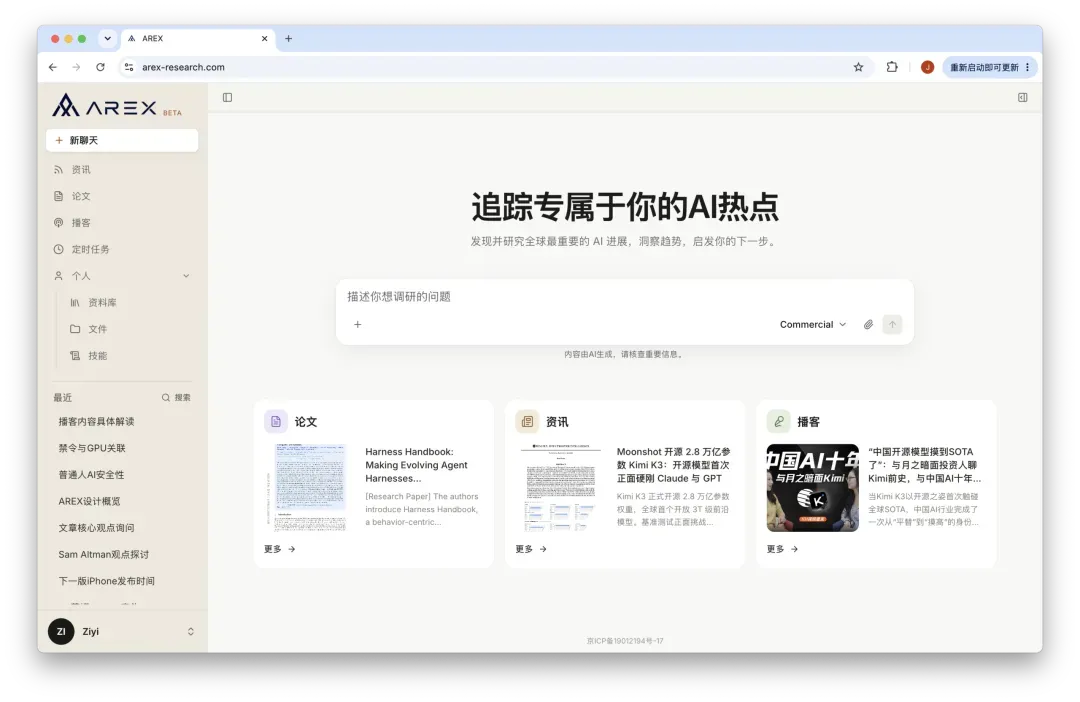Click 更多 in the 资讯 card
The image size is (1080, 702).
pyautogui.click(x=531, y=549)
